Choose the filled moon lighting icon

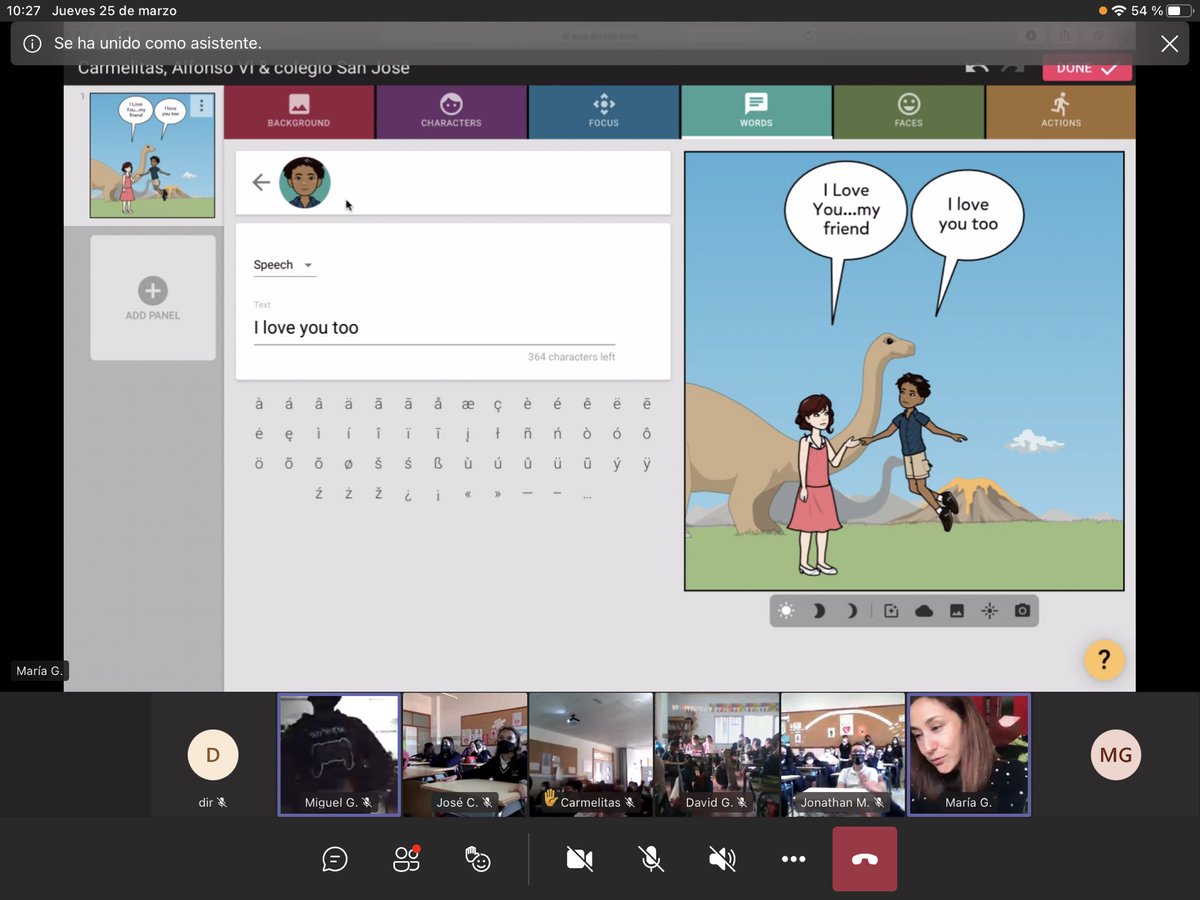pos(818,611)
